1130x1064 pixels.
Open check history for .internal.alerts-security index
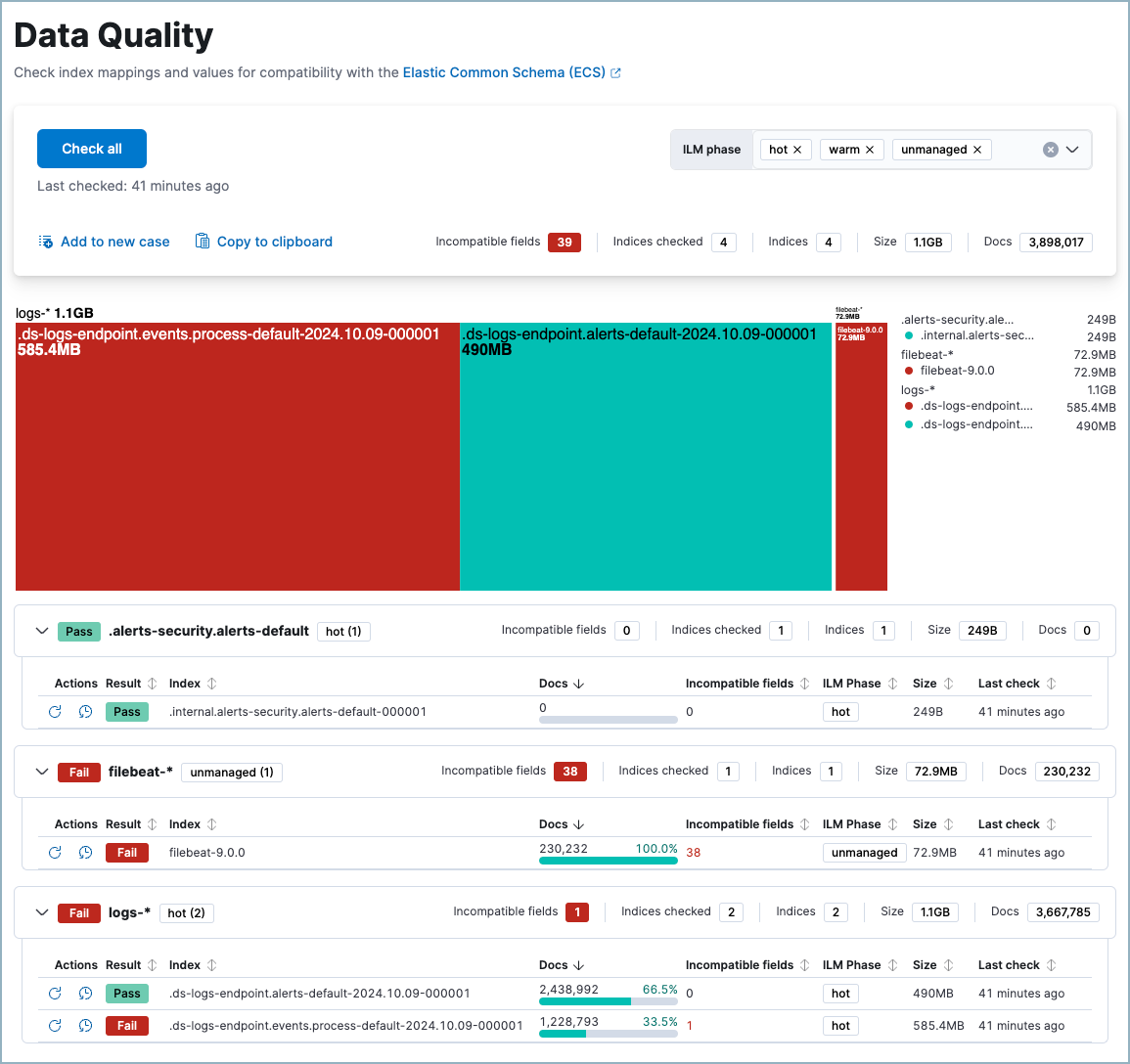(x=85, y=711)
